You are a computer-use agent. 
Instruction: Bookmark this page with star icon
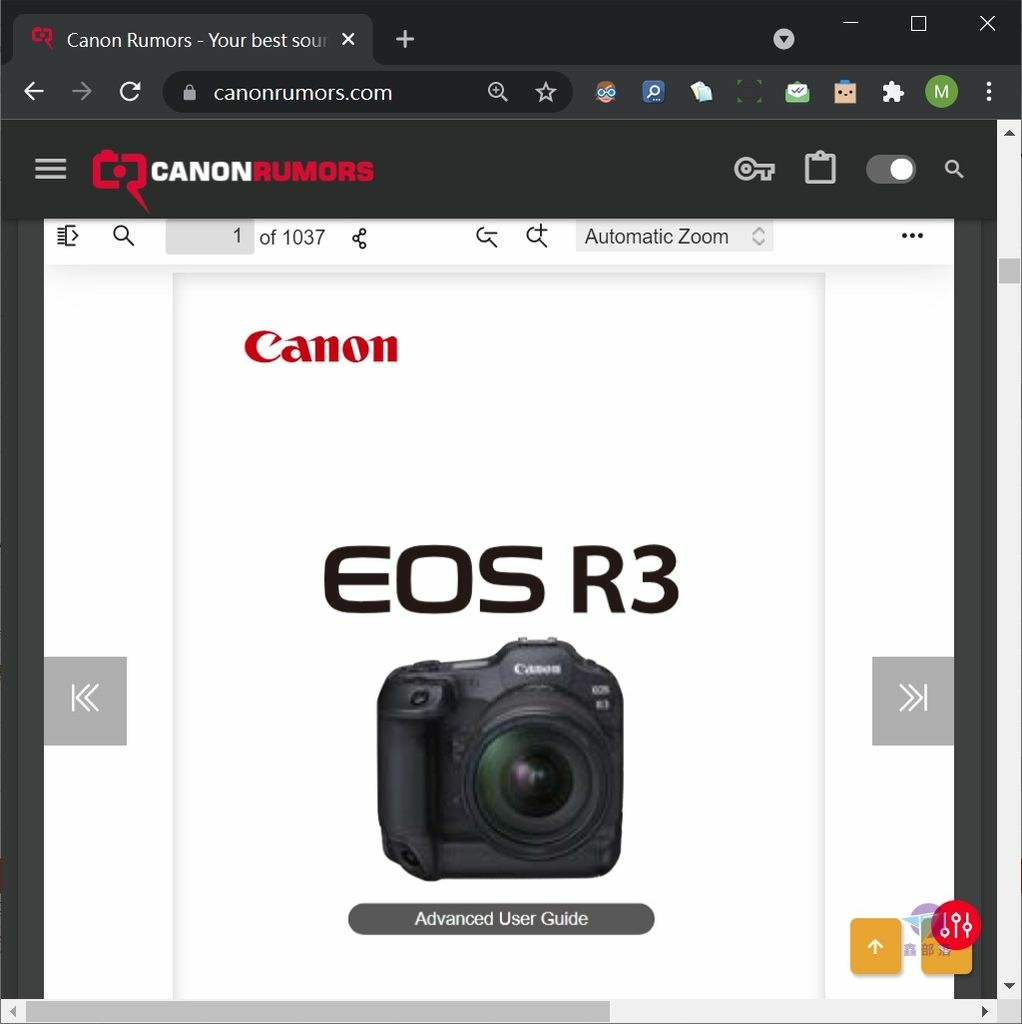pyautogui.click(x=545, y=92)
